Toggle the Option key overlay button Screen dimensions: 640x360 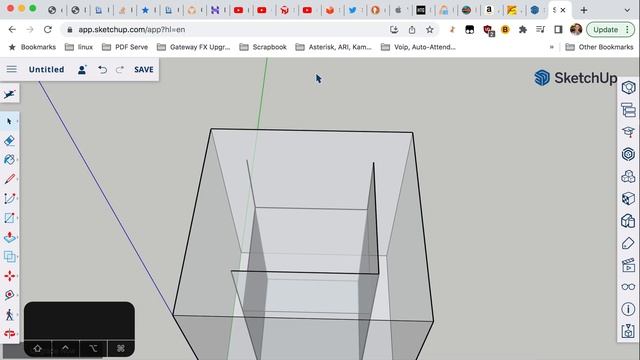tap(93, 348)
